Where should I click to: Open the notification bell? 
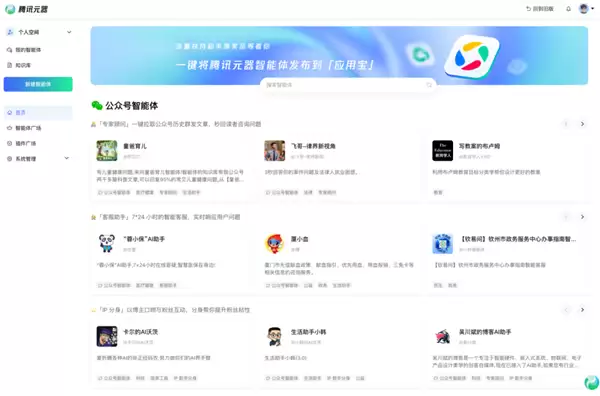click(x=568, y=9)
